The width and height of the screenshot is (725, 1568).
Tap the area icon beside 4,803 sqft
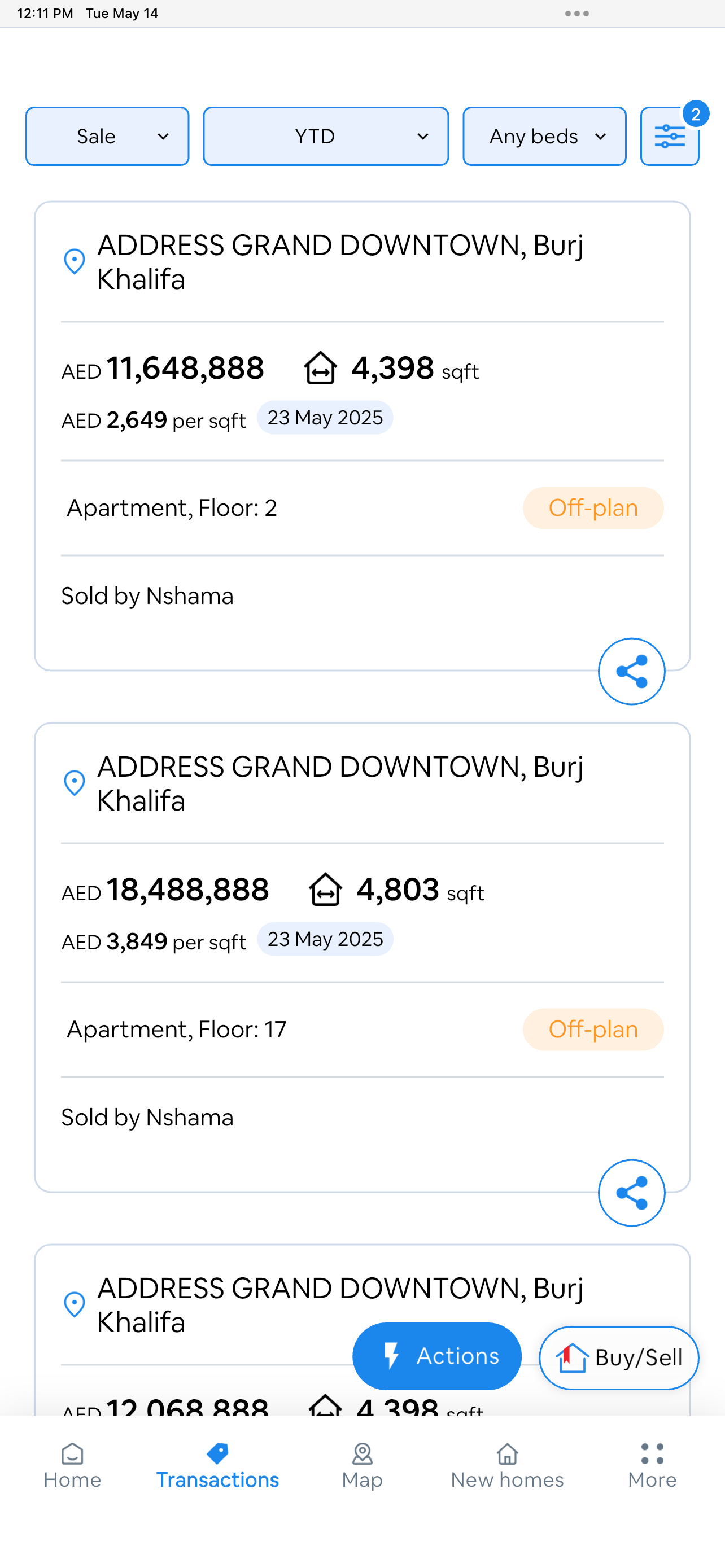tap(325, 890)
